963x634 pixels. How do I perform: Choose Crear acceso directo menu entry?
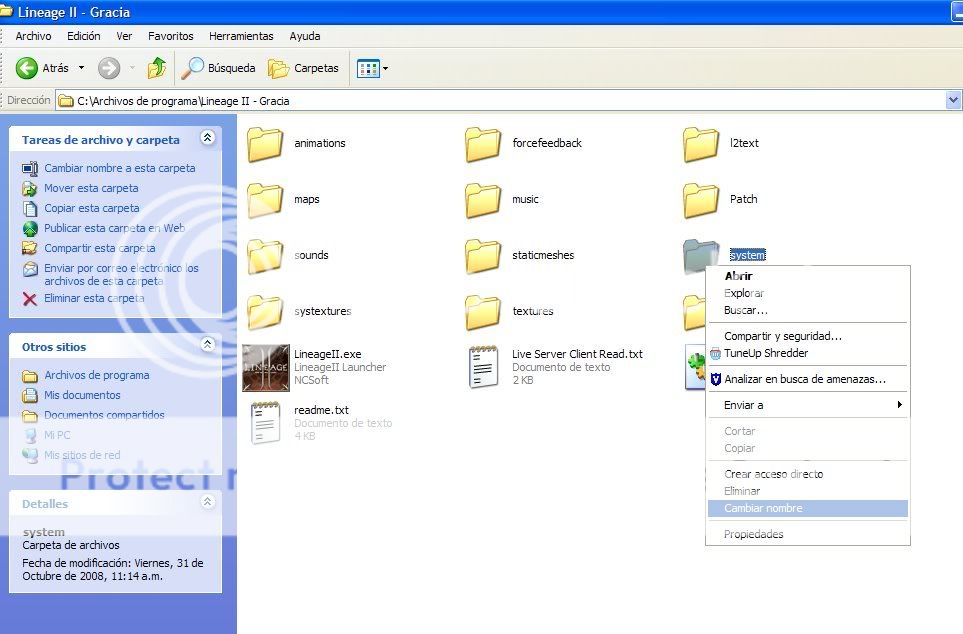[808, 474]
